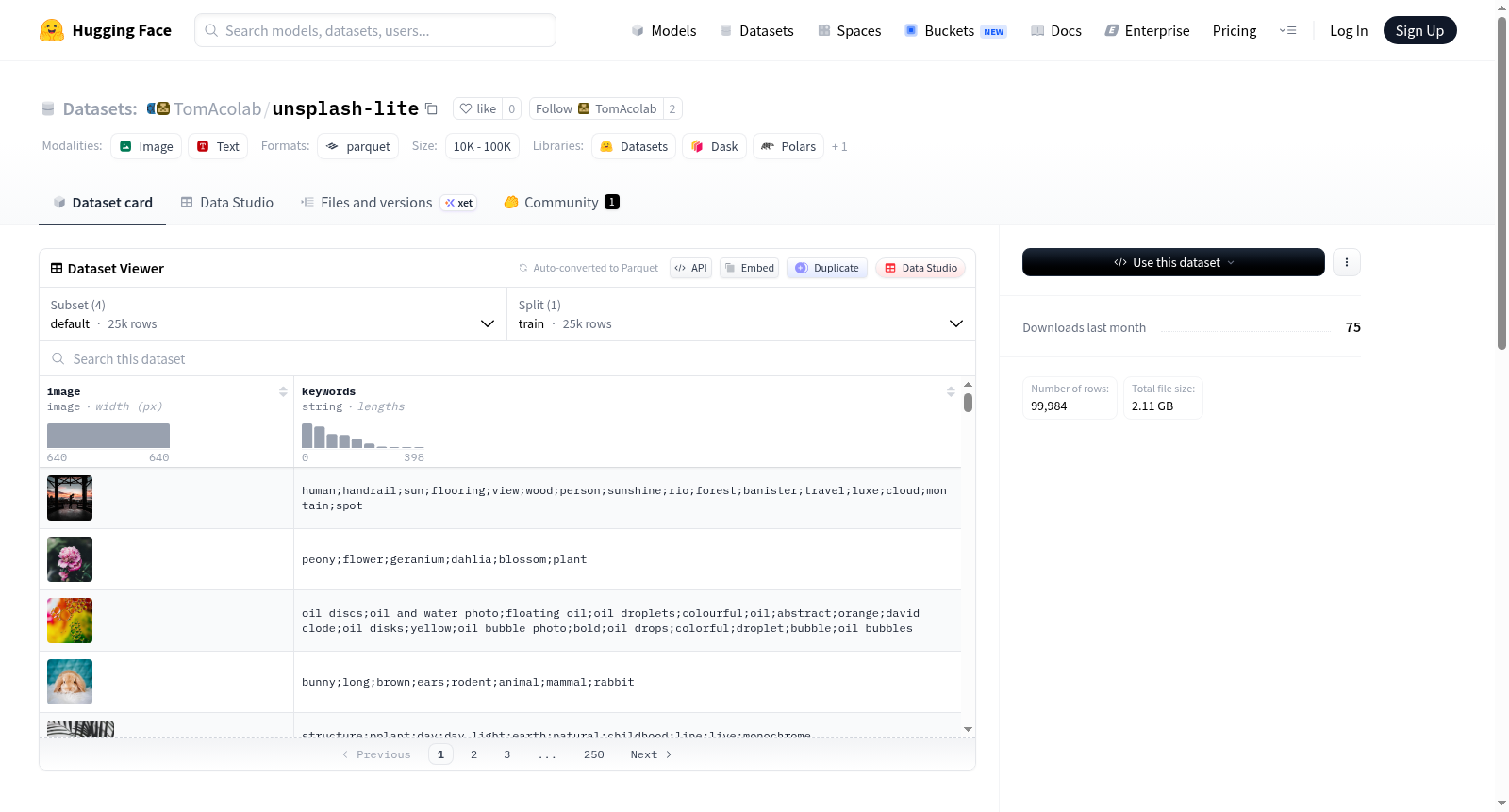Image resolution: width=1509 pixels, height=812 pixels.
Task: Click the page vertical scrollbar thumb
Action: pyautogui.click(x=1501, y=184)
